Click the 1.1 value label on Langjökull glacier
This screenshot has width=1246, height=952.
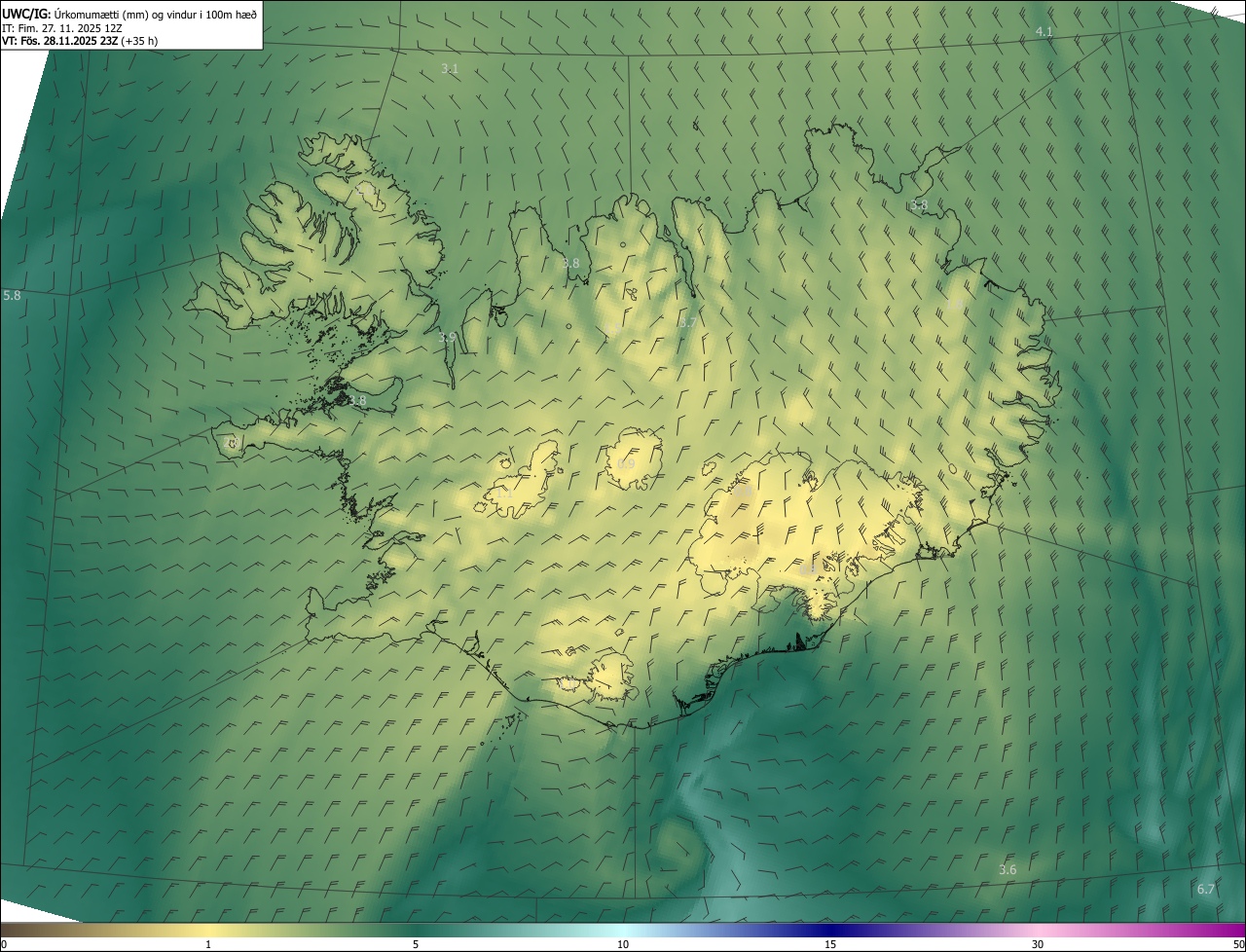coord(504,494)
